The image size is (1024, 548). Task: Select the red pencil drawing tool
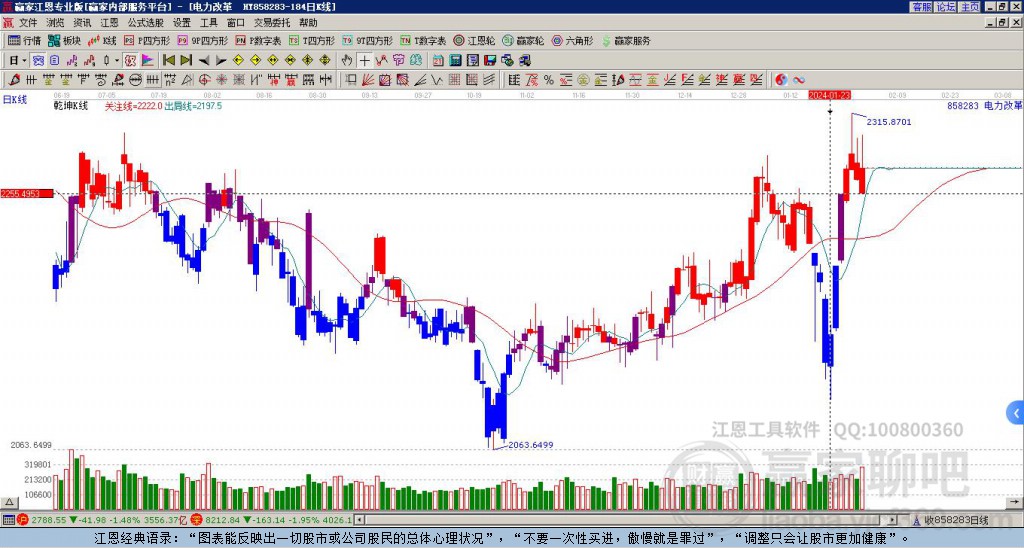pos(14,80)
